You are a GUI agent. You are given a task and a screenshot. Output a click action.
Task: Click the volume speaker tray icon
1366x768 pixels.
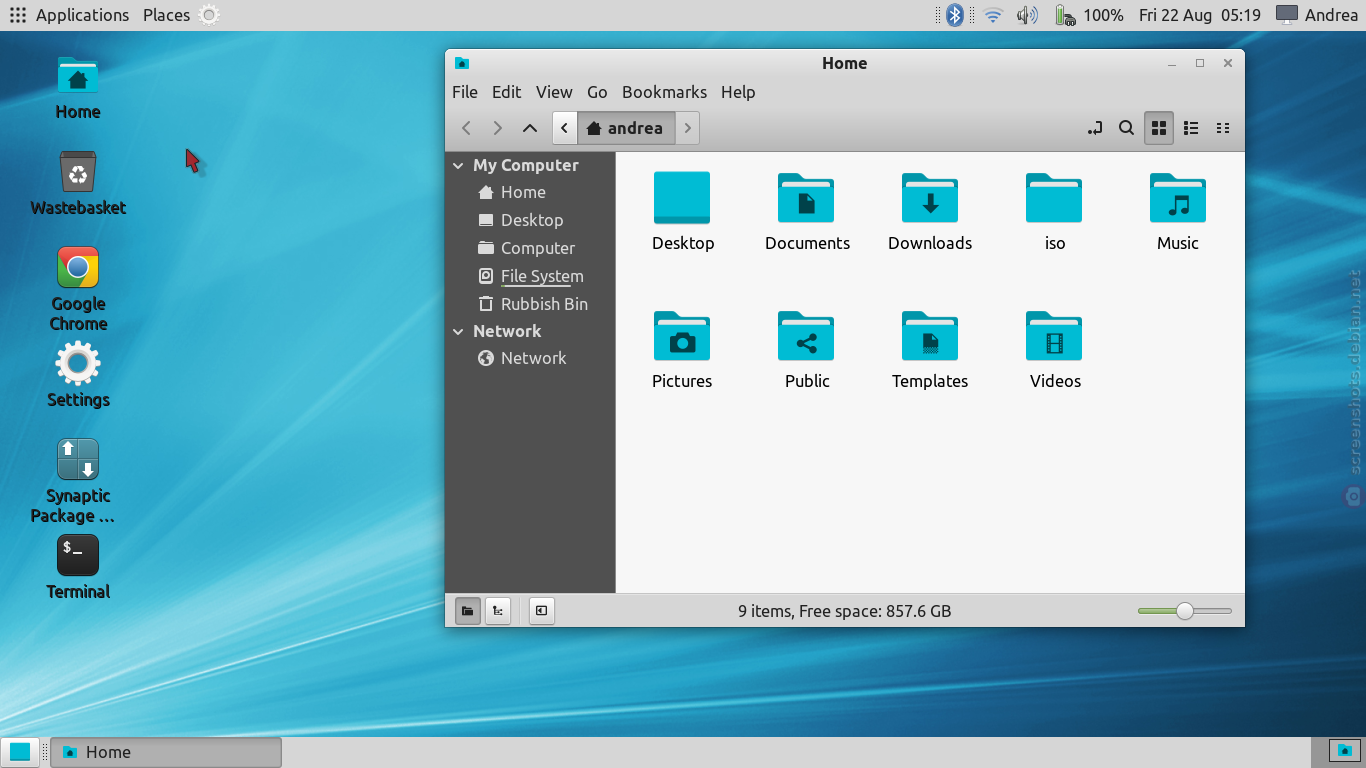pyautogui.click(x=1027, y=15)
